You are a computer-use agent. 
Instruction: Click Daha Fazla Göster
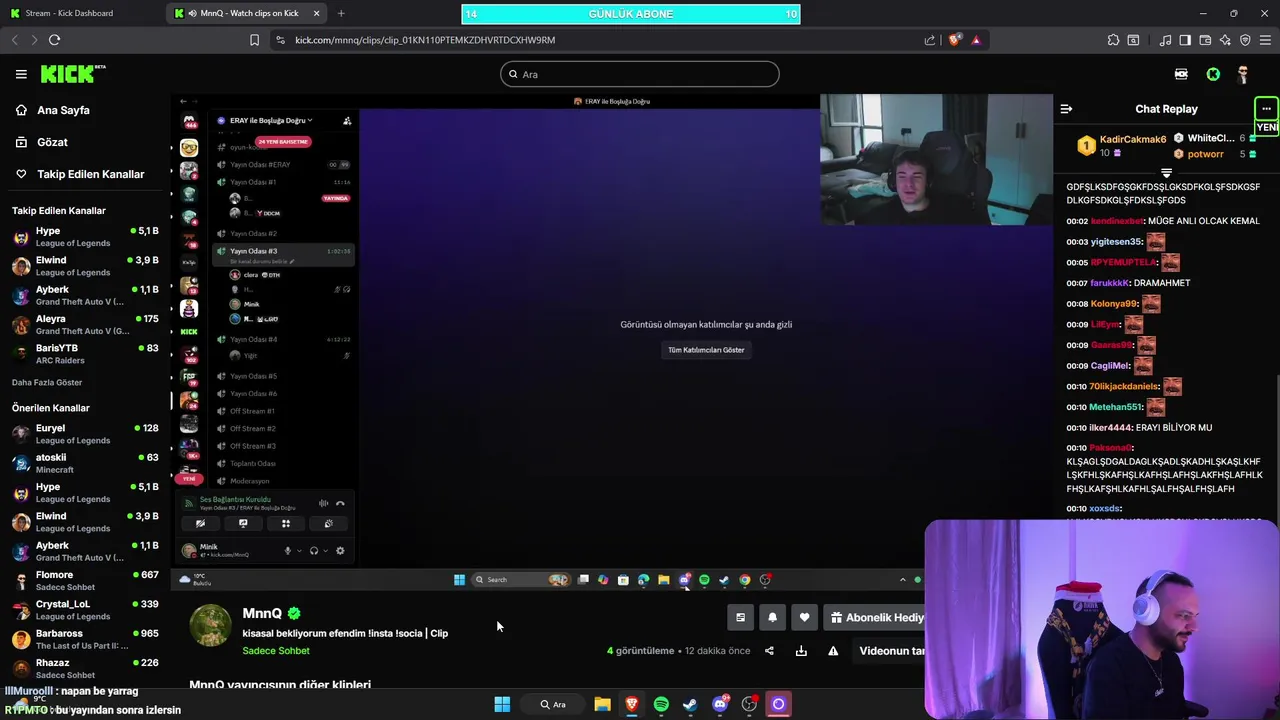pos(47,383)
